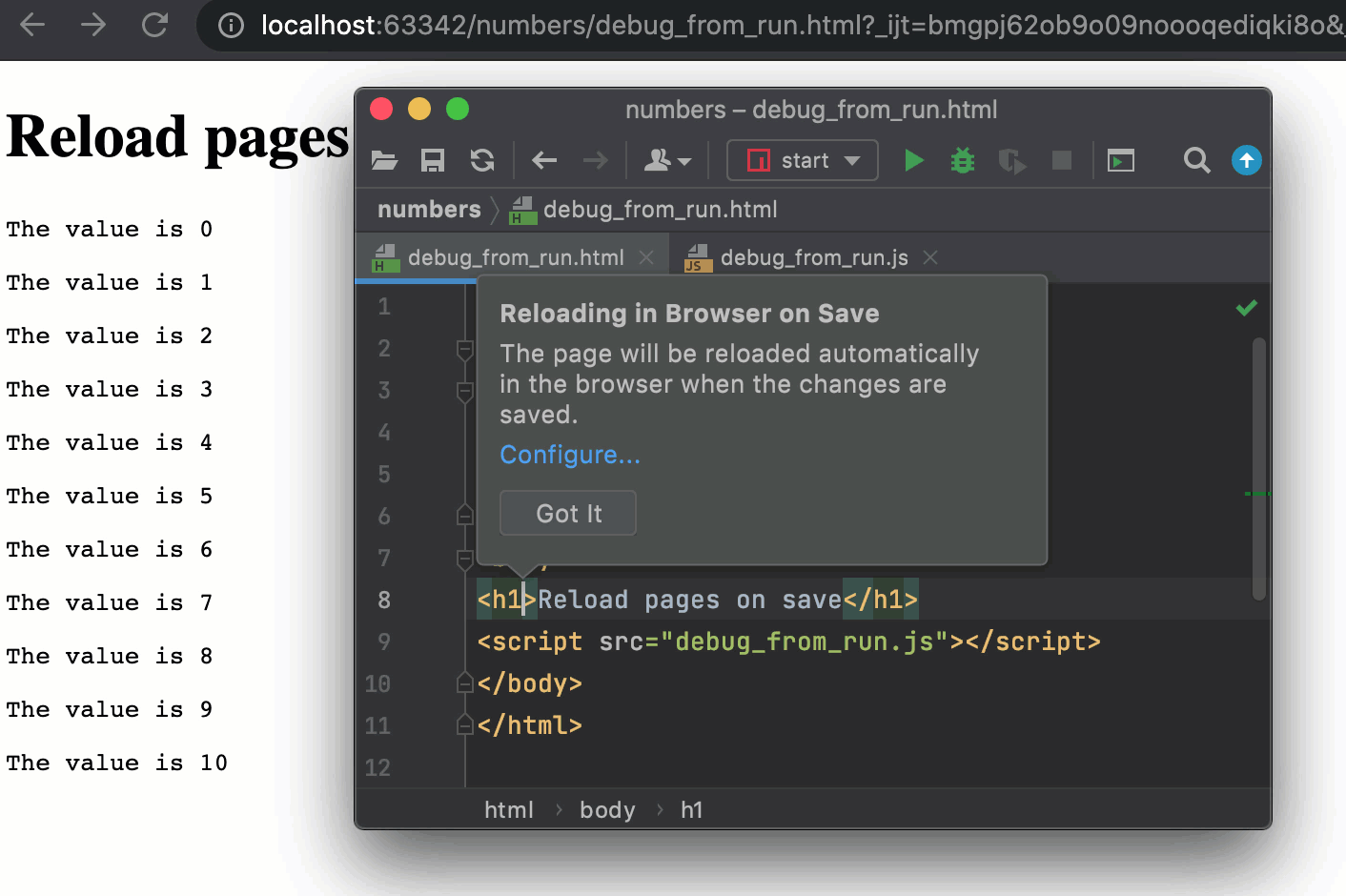This screenshot has height=896, width=1346.
Task: Start debugging with the bug icon
Action: 962,160
